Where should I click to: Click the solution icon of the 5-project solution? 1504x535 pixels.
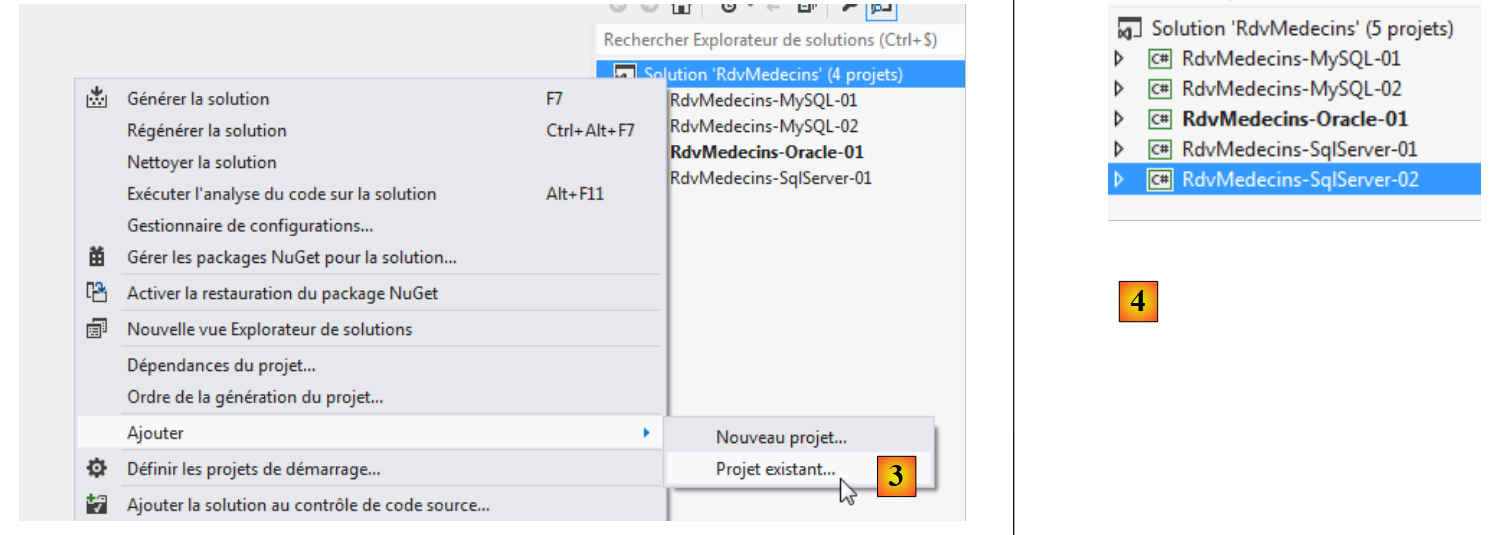tap(1130, 29)
